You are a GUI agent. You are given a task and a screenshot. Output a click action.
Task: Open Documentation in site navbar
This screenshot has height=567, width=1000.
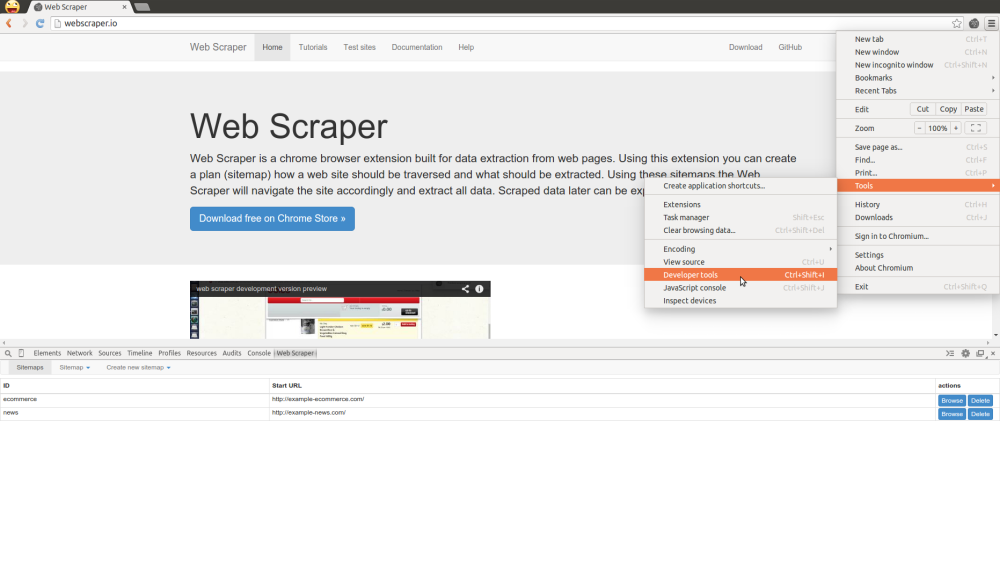tap(417, 47)
